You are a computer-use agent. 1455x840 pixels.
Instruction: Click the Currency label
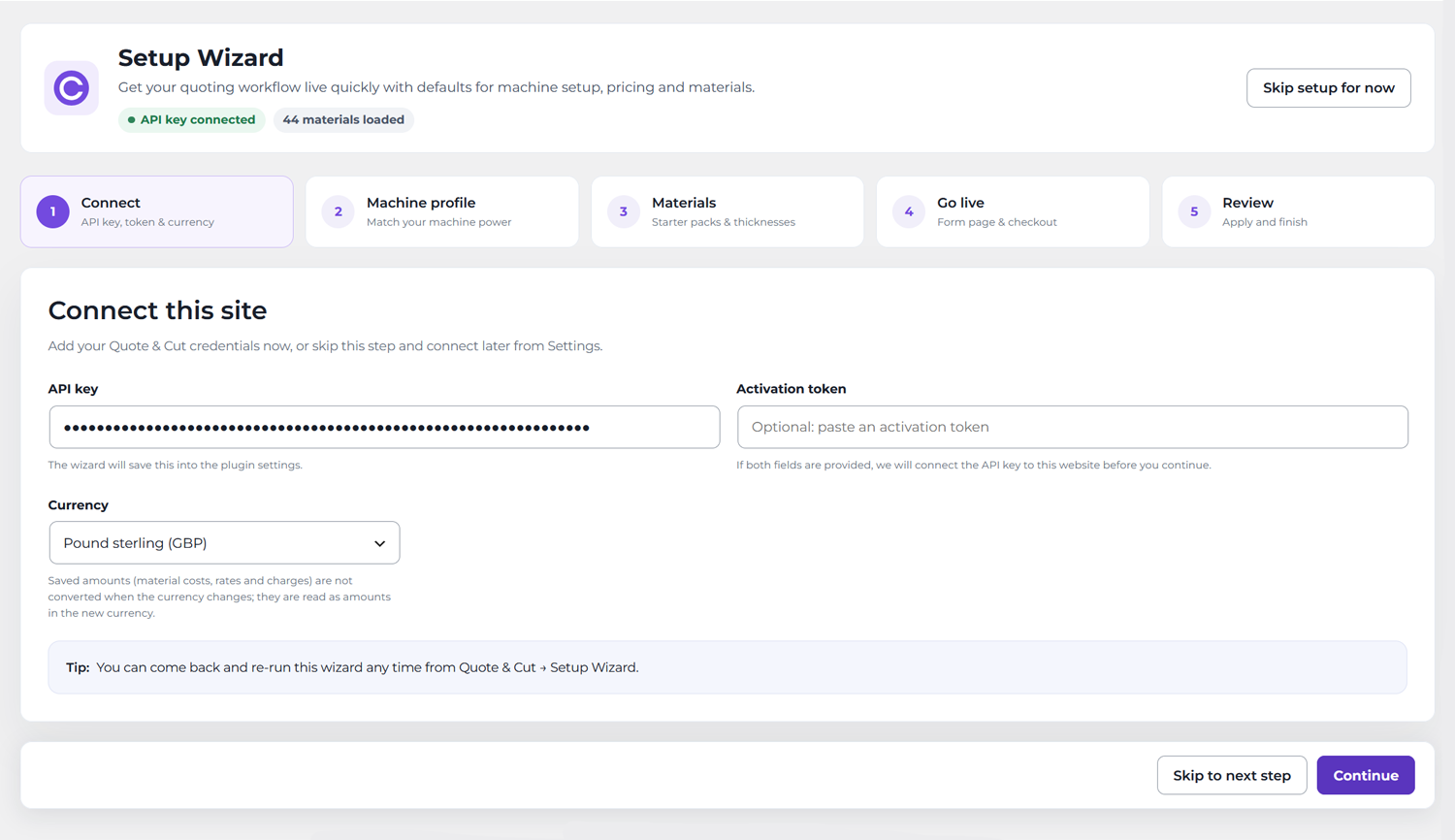point(79,505)
